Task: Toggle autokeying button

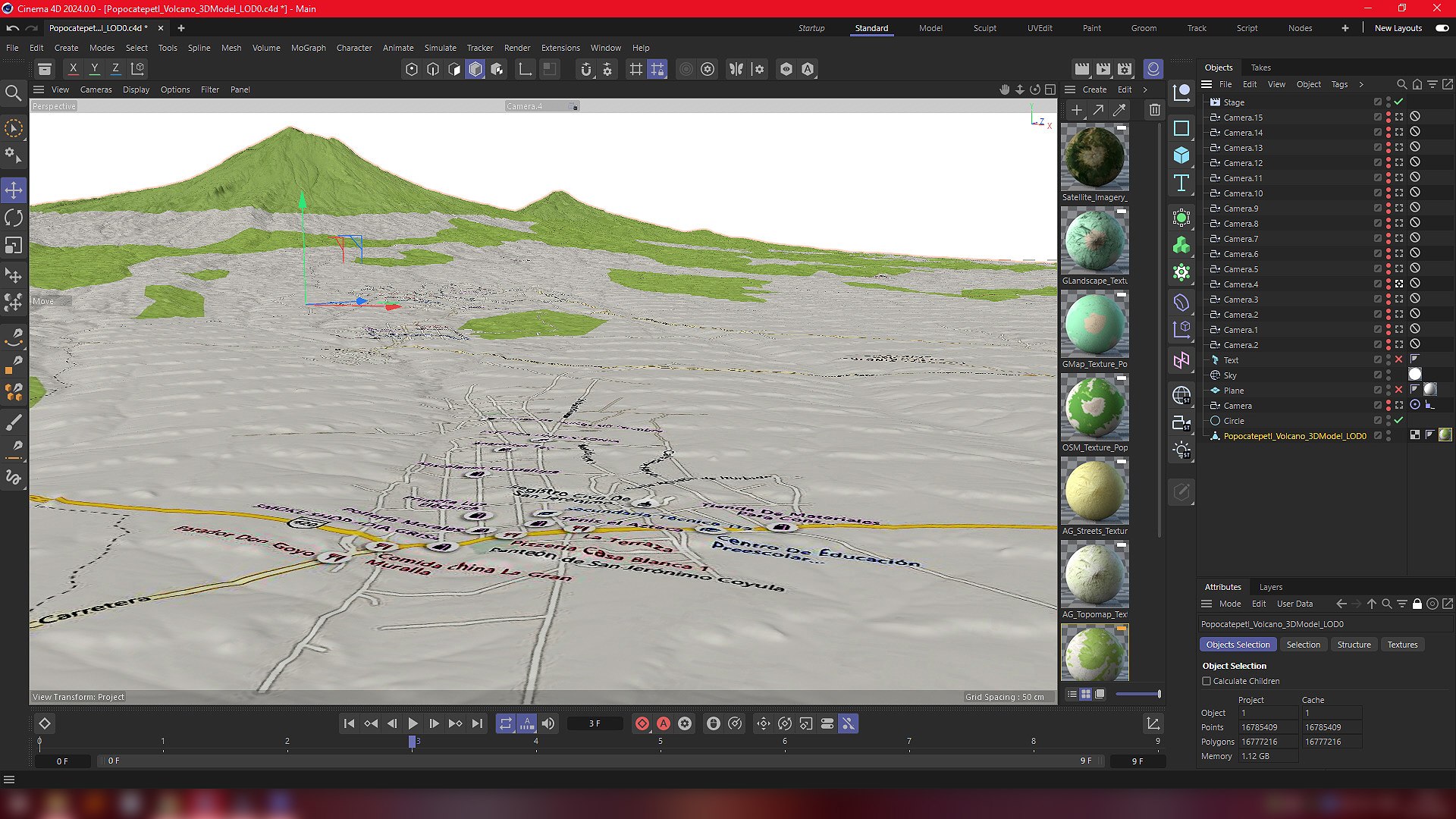Action: pos(664,723)
